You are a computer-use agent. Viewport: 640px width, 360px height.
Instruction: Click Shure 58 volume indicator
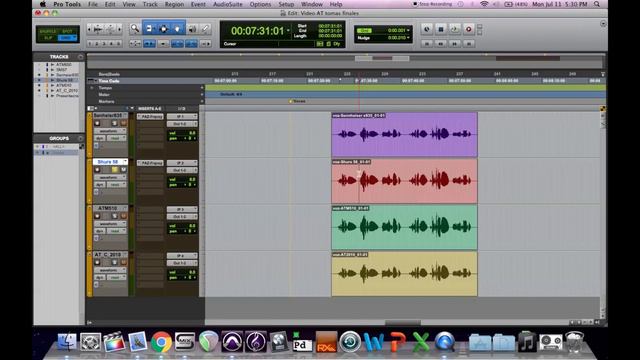182,179
